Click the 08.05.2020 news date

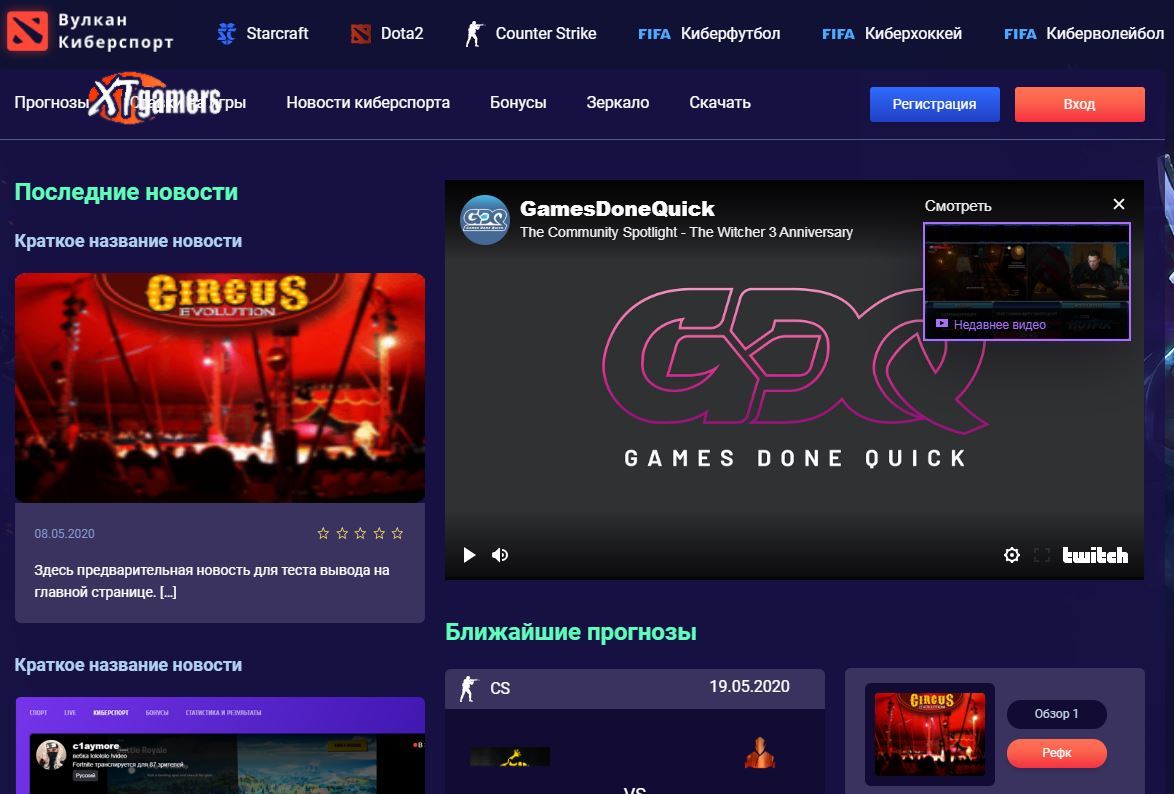pos(64,534)
